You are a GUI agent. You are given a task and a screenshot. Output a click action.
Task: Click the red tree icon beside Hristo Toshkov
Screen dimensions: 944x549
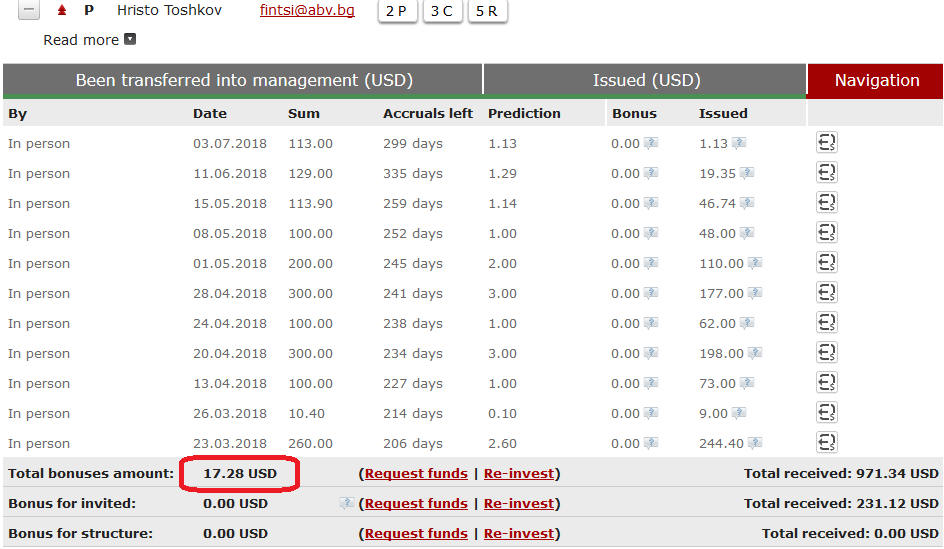[x=61, y=10]
